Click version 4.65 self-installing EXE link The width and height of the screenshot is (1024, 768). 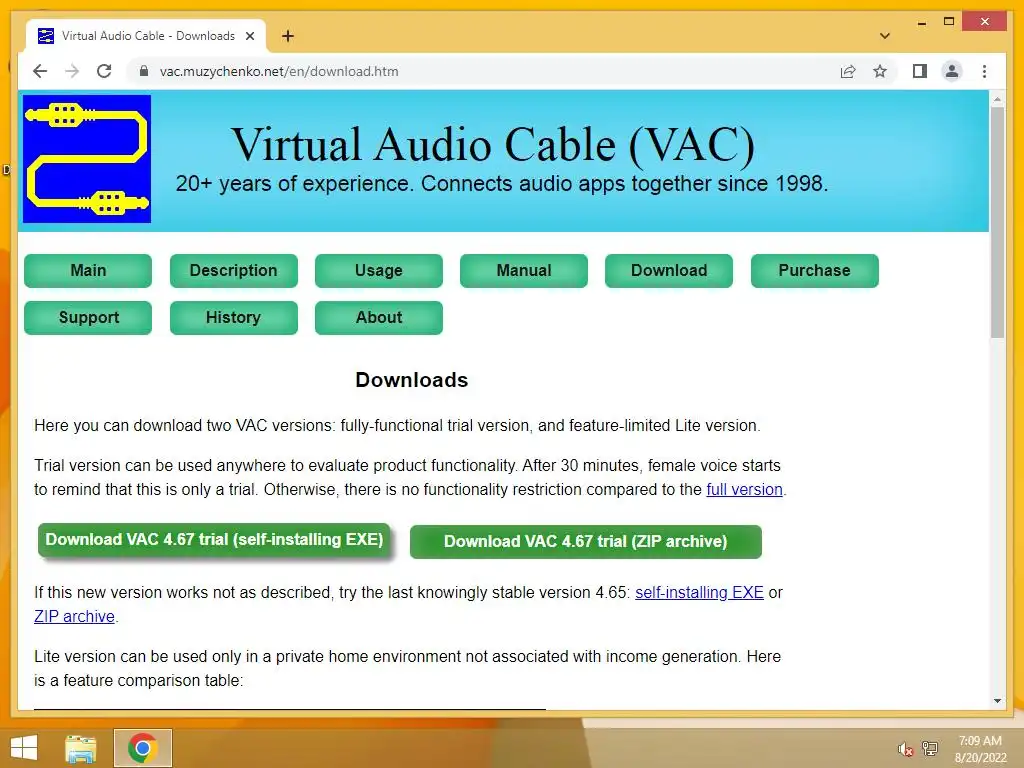699,592
